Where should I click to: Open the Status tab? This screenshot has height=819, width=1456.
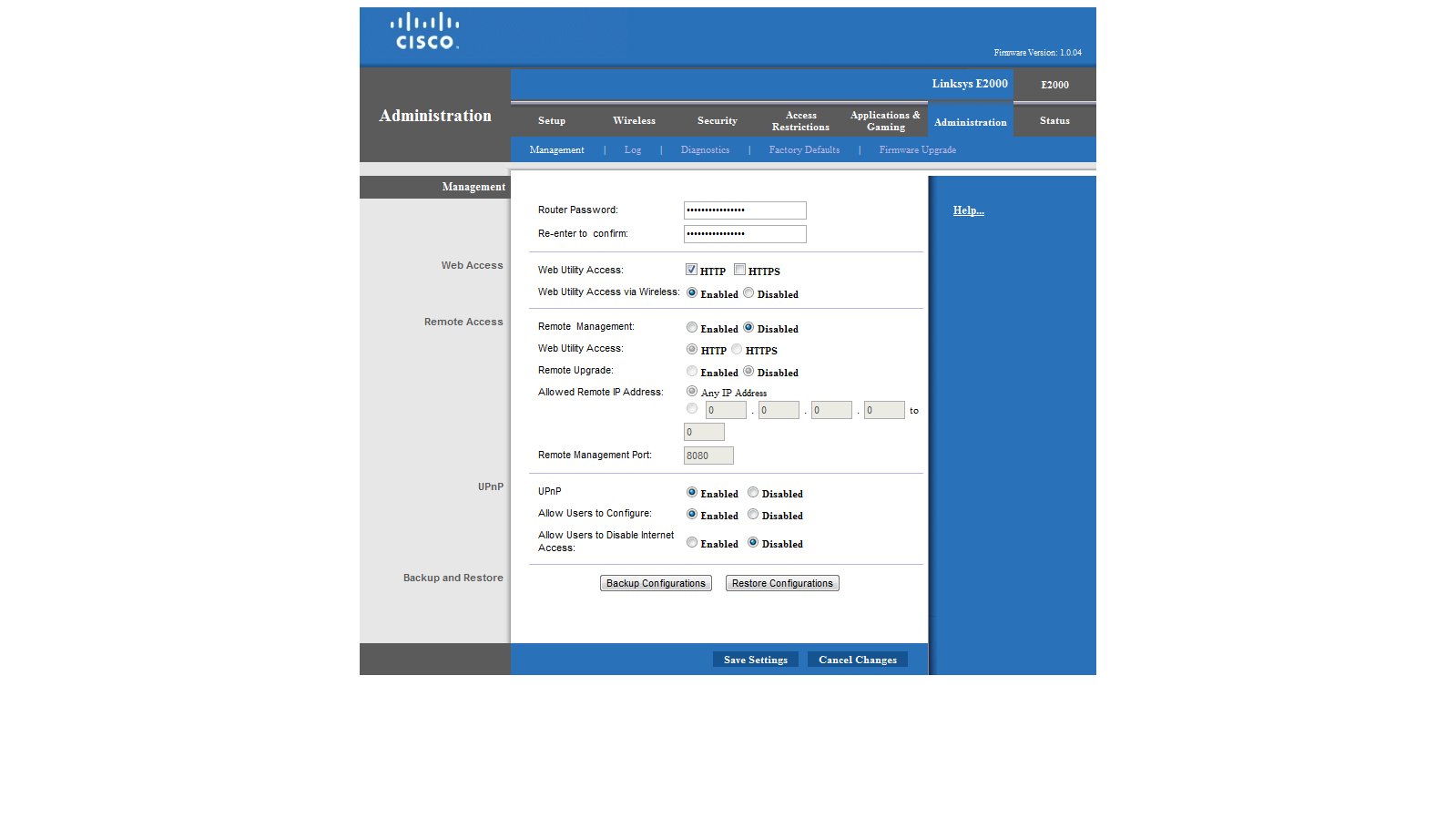[x=1054, y=120]
